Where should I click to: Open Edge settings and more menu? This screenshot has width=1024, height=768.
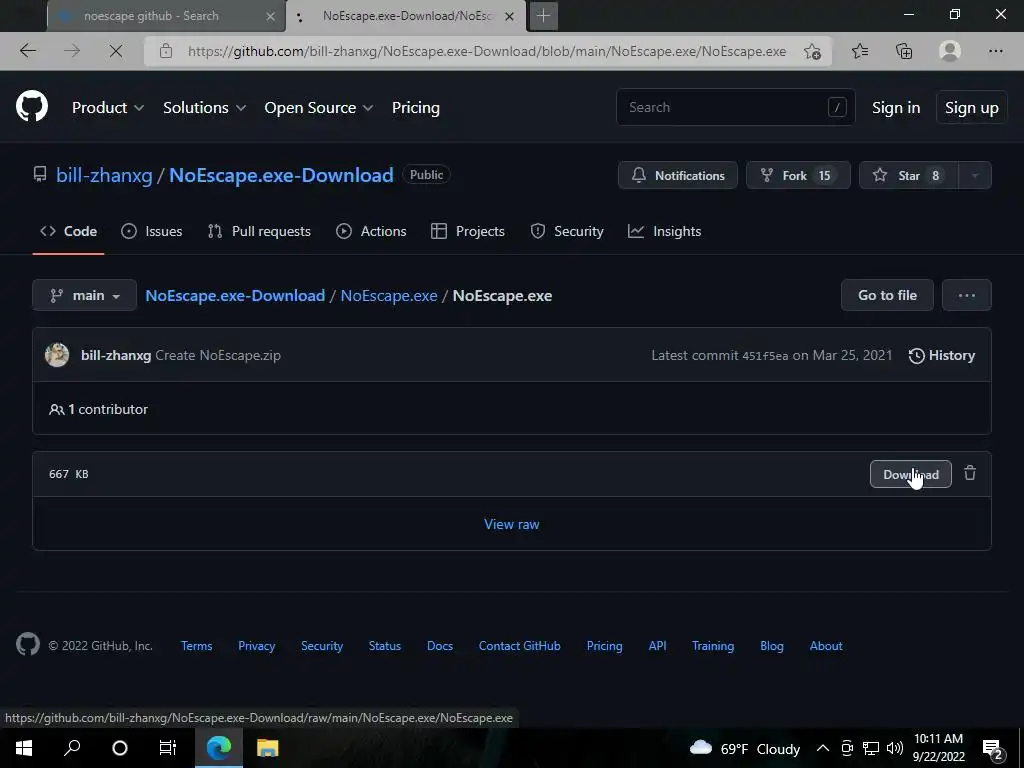(995, 51)
